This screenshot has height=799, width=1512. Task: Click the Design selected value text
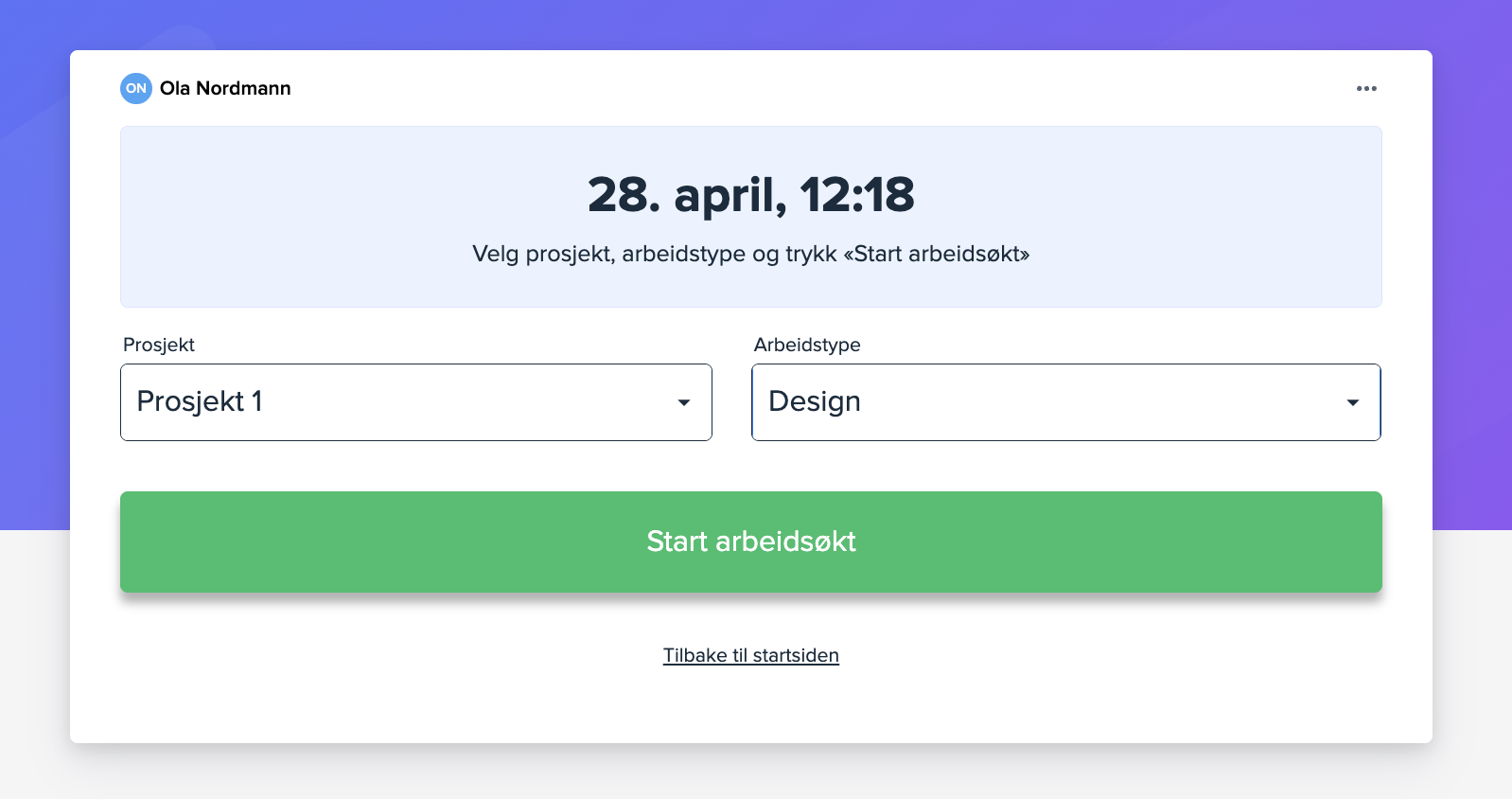815,401
